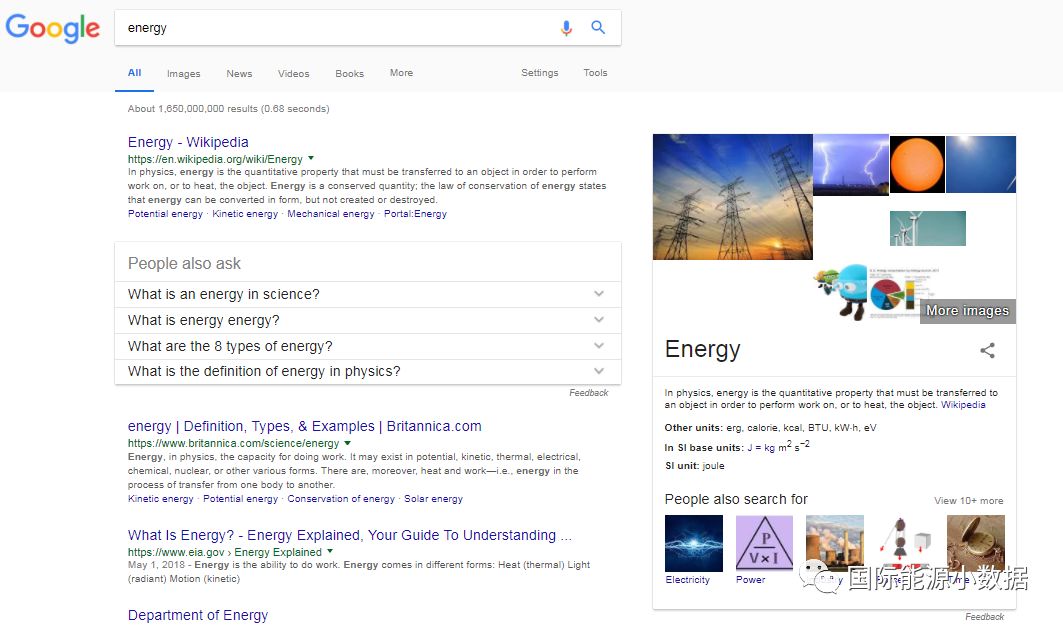Open eia.gov URL dropdown arrow
1063x625 pixels.
(330, 552)
